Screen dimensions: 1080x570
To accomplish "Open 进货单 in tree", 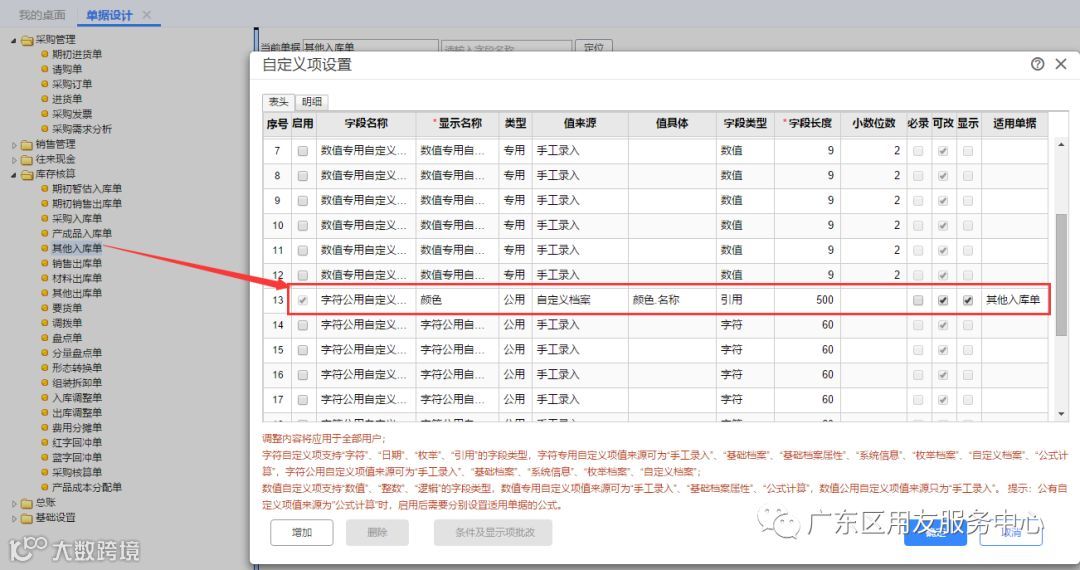I will (67, 99).
